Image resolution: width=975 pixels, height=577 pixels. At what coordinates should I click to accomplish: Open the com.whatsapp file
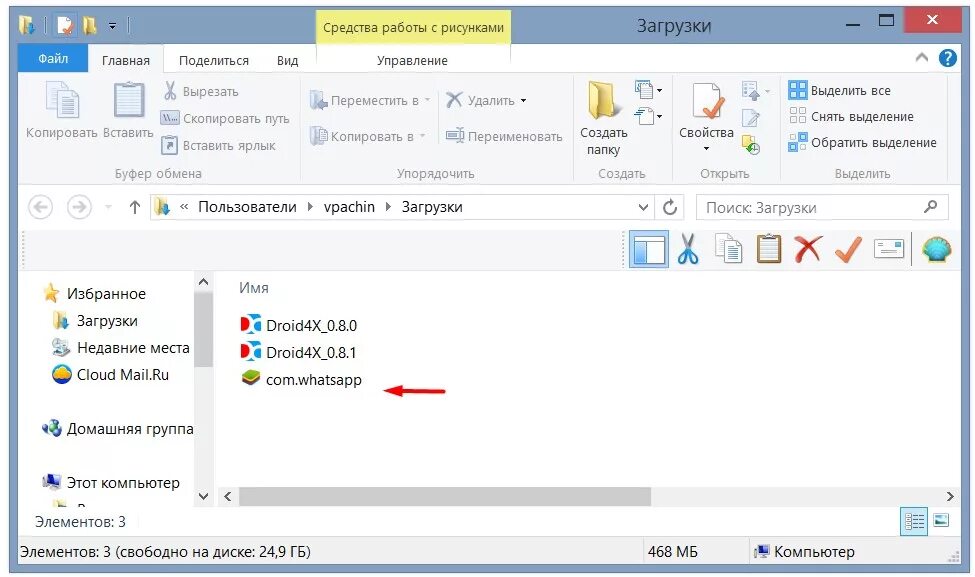point(313,379)
